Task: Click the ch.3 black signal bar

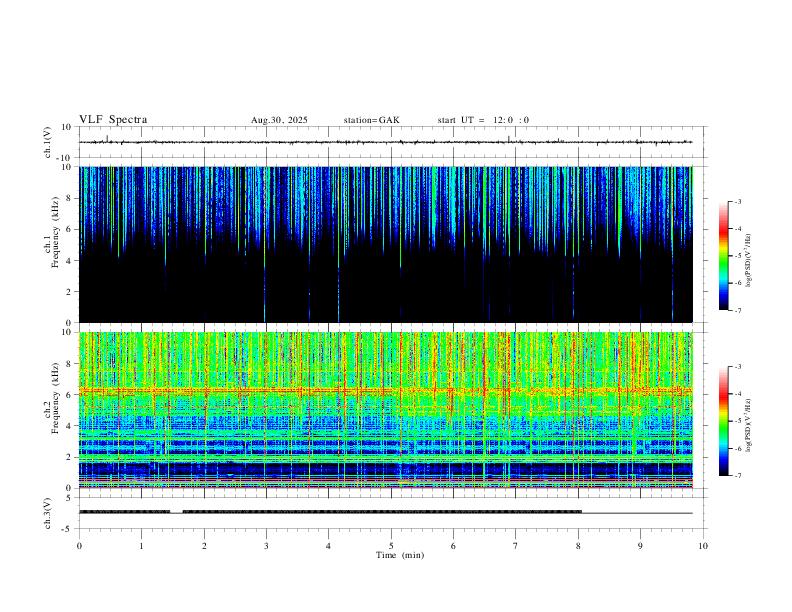Action: (330, 512)
